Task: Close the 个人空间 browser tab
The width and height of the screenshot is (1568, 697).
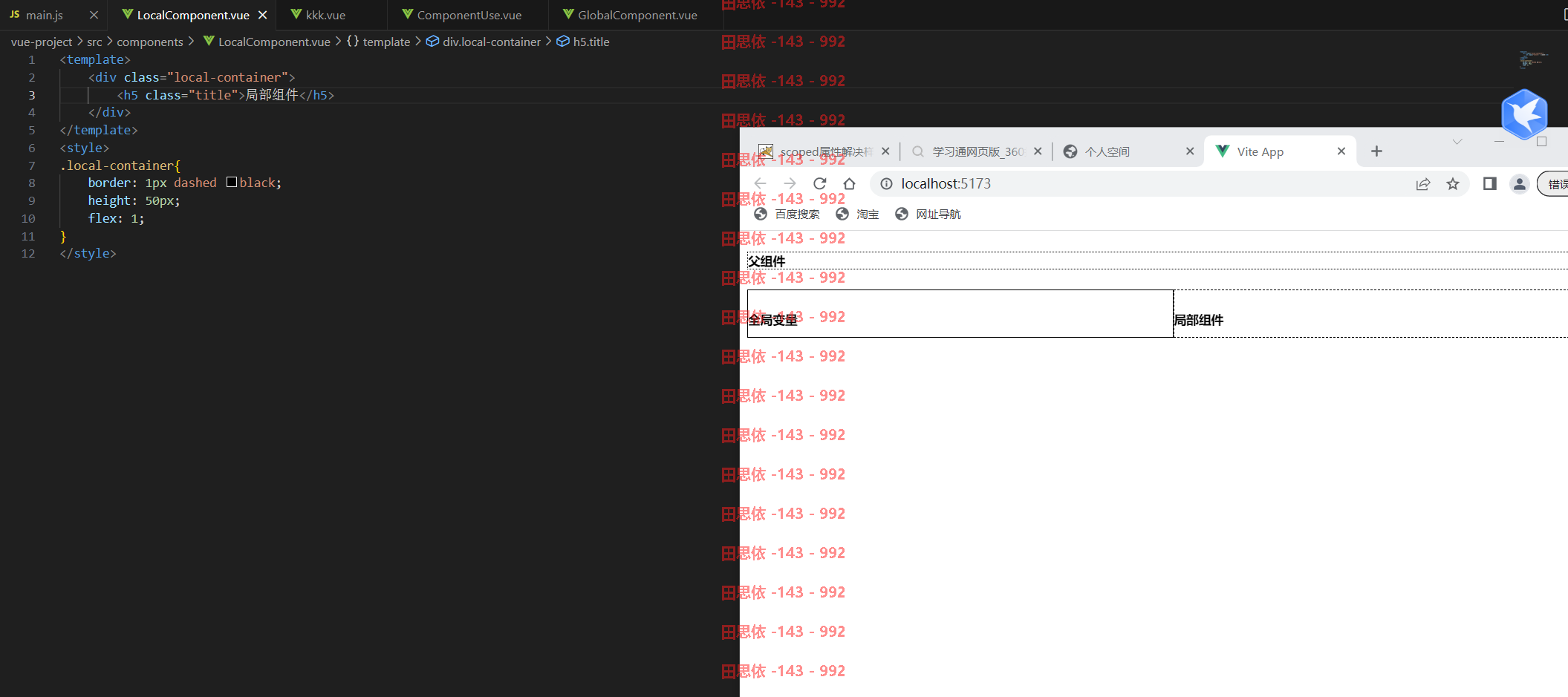Action: [1190, 151]
